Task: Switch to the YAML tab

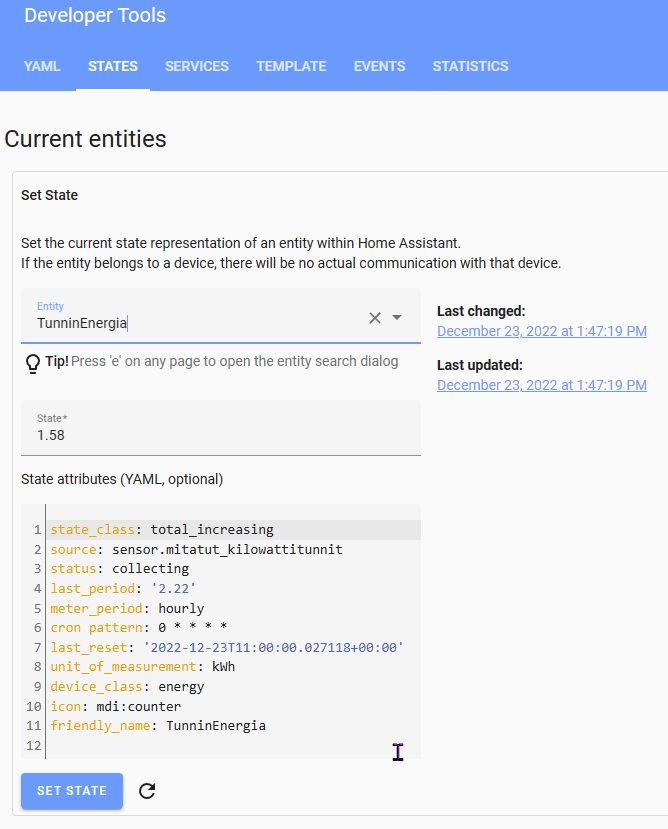Action: pos(42,66)
